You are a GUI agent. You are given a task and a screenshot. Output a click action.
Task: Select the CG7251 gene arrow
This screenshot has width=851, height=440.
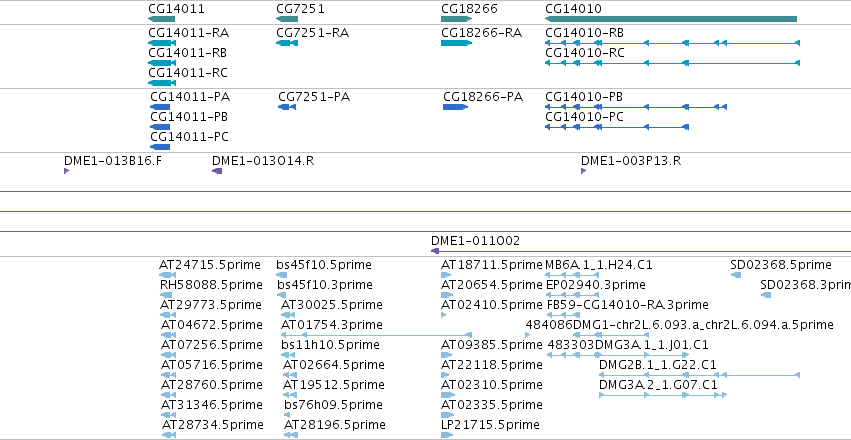pyautogui.click(x=287, y=19)
